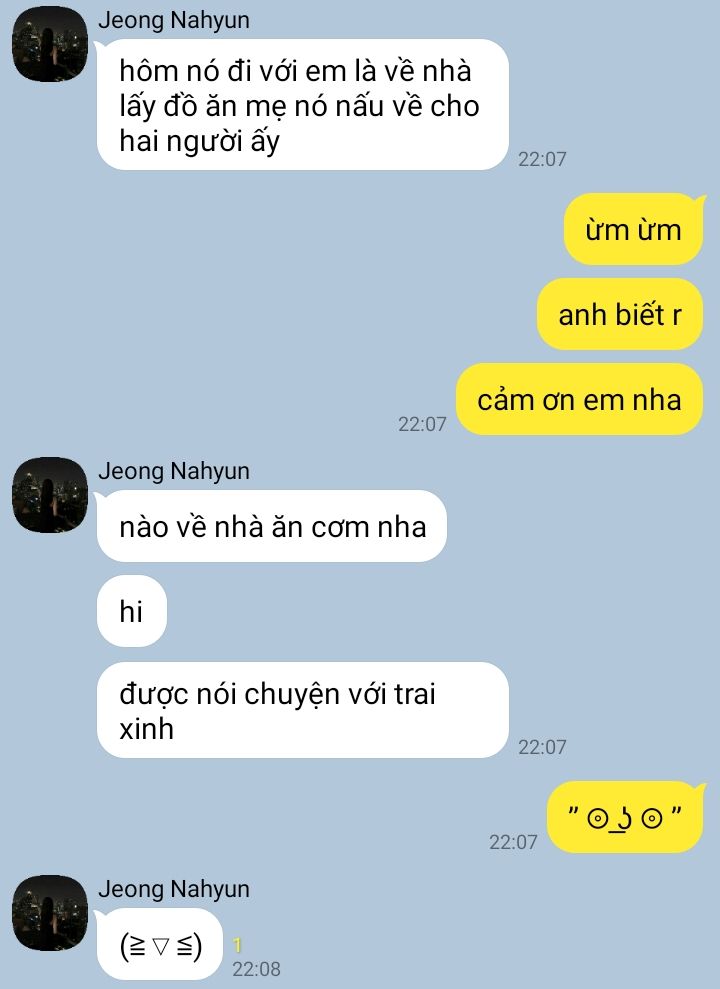Select the 'nào về nhà ăn cơm nha' bubble

[x=272, y=526]
